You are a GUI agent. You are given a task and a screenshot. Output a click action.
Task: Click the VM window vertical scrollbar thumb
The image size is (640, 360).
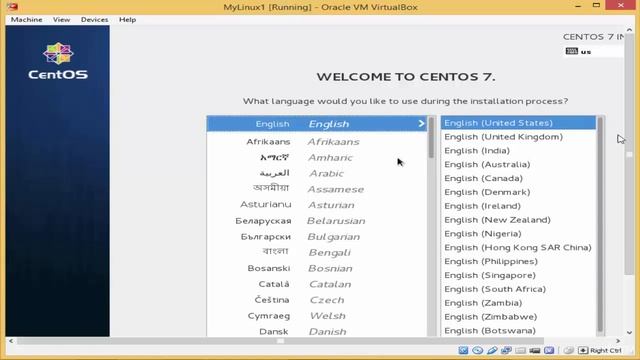coord(629,155)
